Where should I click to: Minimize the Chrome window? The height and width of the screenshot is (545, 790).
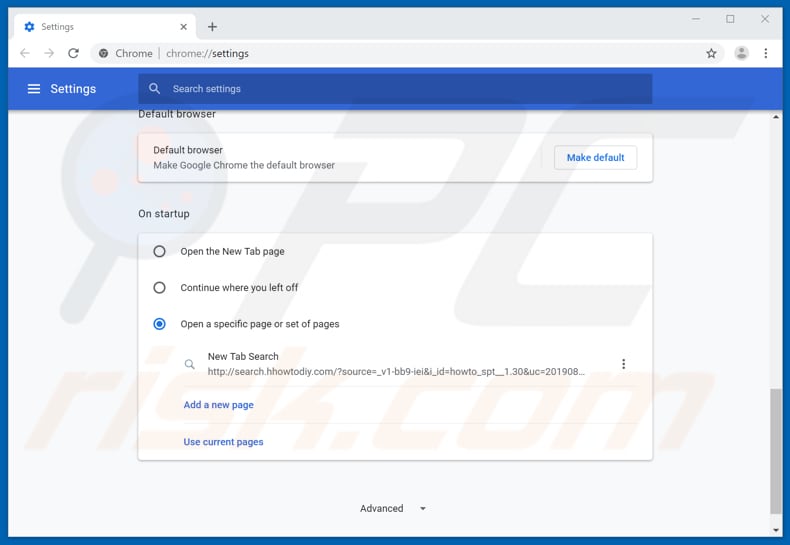pyautogui.click(x=696, y=19)
